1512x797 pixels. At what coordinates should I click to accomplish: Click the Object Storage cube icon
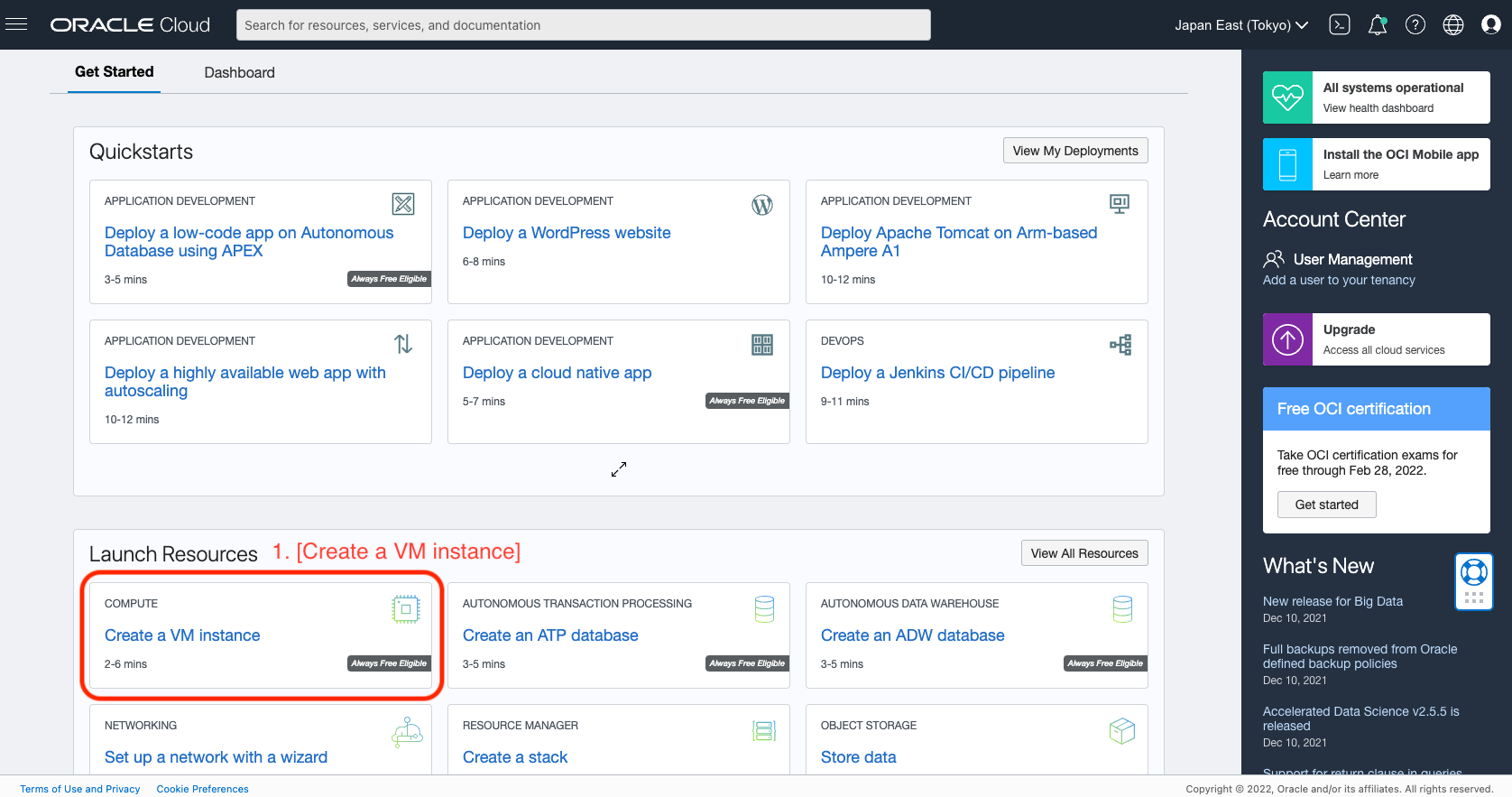[1122, 731]
